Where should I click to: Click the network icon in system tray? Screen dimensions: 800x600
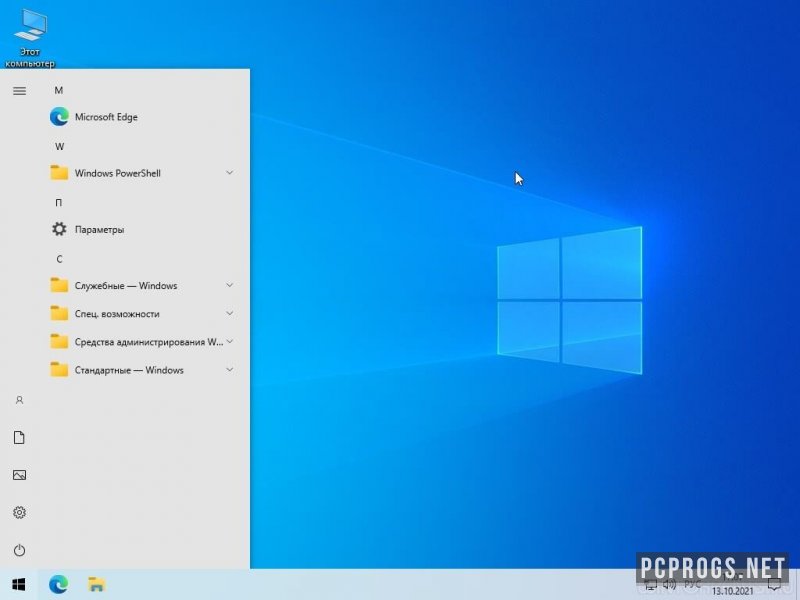[651, 585]
